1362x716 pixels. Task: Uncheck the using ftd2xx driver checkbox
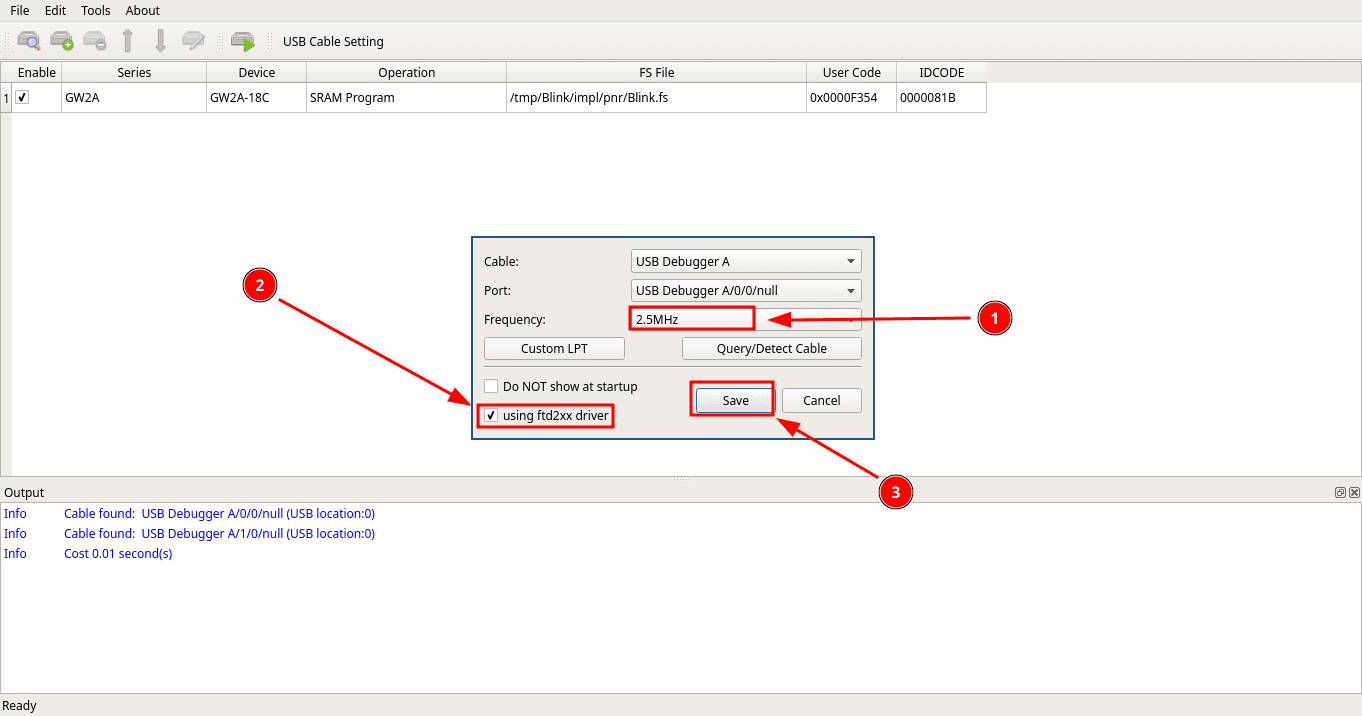point(491,415)
